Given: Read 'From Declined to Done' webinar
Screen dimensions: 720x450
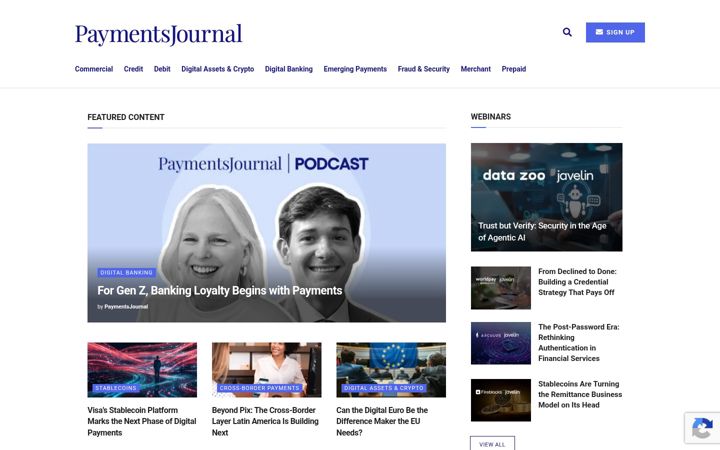Looking at the screenshot, I should click(577, 282).
